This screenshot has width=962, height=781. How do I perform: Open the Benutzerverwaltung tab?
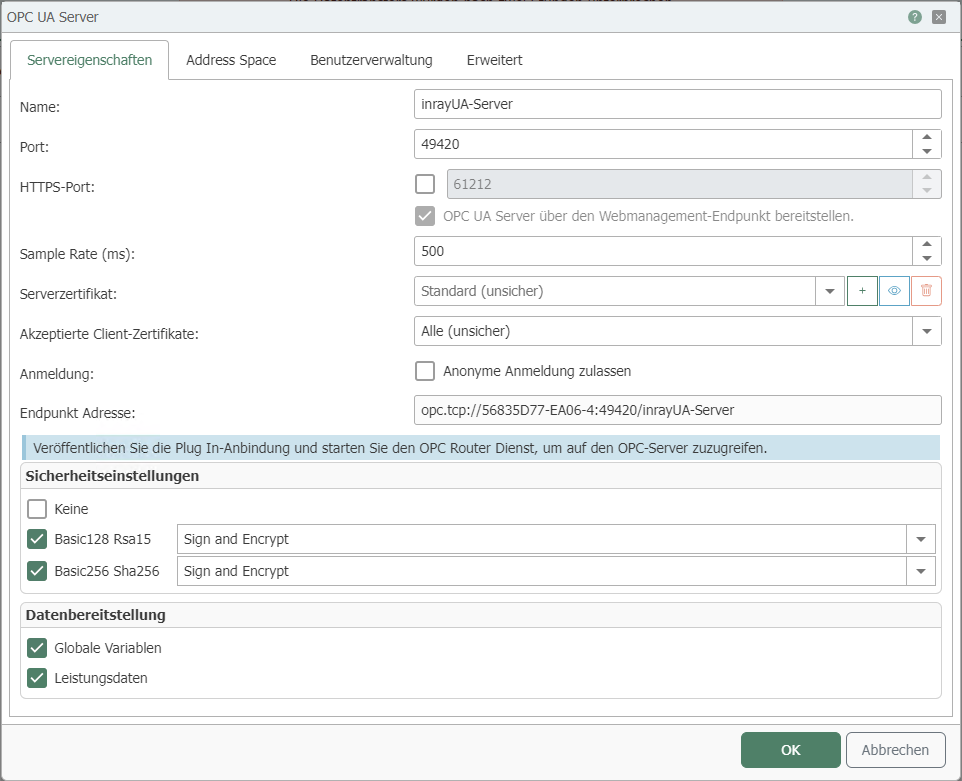[370, 60]
